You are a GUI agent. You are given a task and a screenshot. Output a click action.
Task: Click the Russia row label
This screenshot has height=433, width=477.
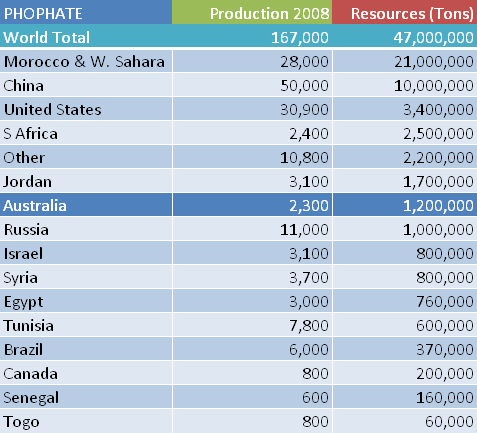pyautogui.click(x=26, y=230)
